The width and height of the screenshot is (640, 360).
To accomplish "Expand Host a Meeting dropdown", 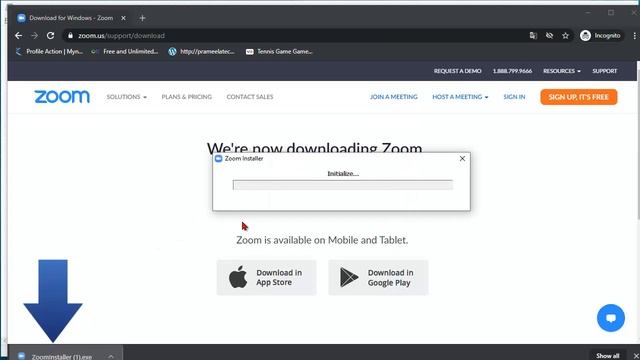I will point(460,97).
